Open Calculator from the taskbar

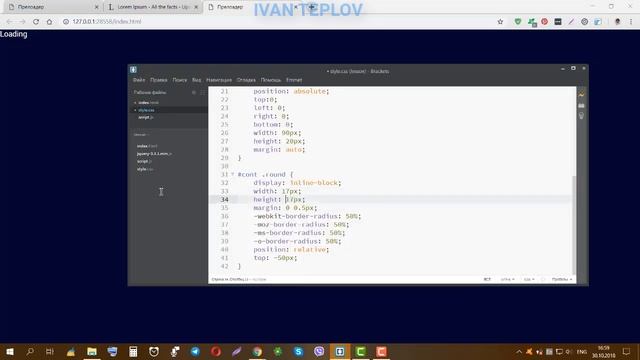coord(133,351)
